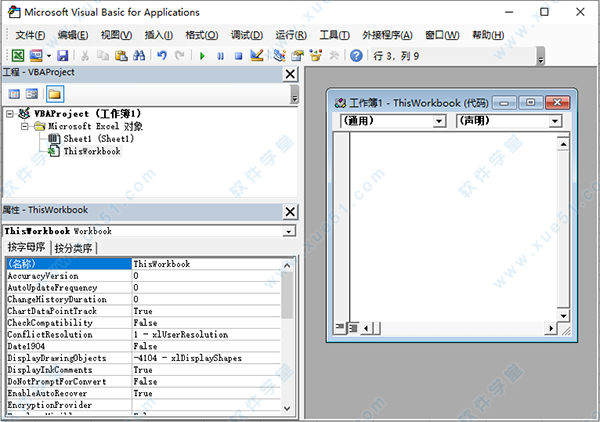The height and width of the screenshot is (422, 600).
Task: Open the 调试(D) menu
Action: tap(247, 35)
